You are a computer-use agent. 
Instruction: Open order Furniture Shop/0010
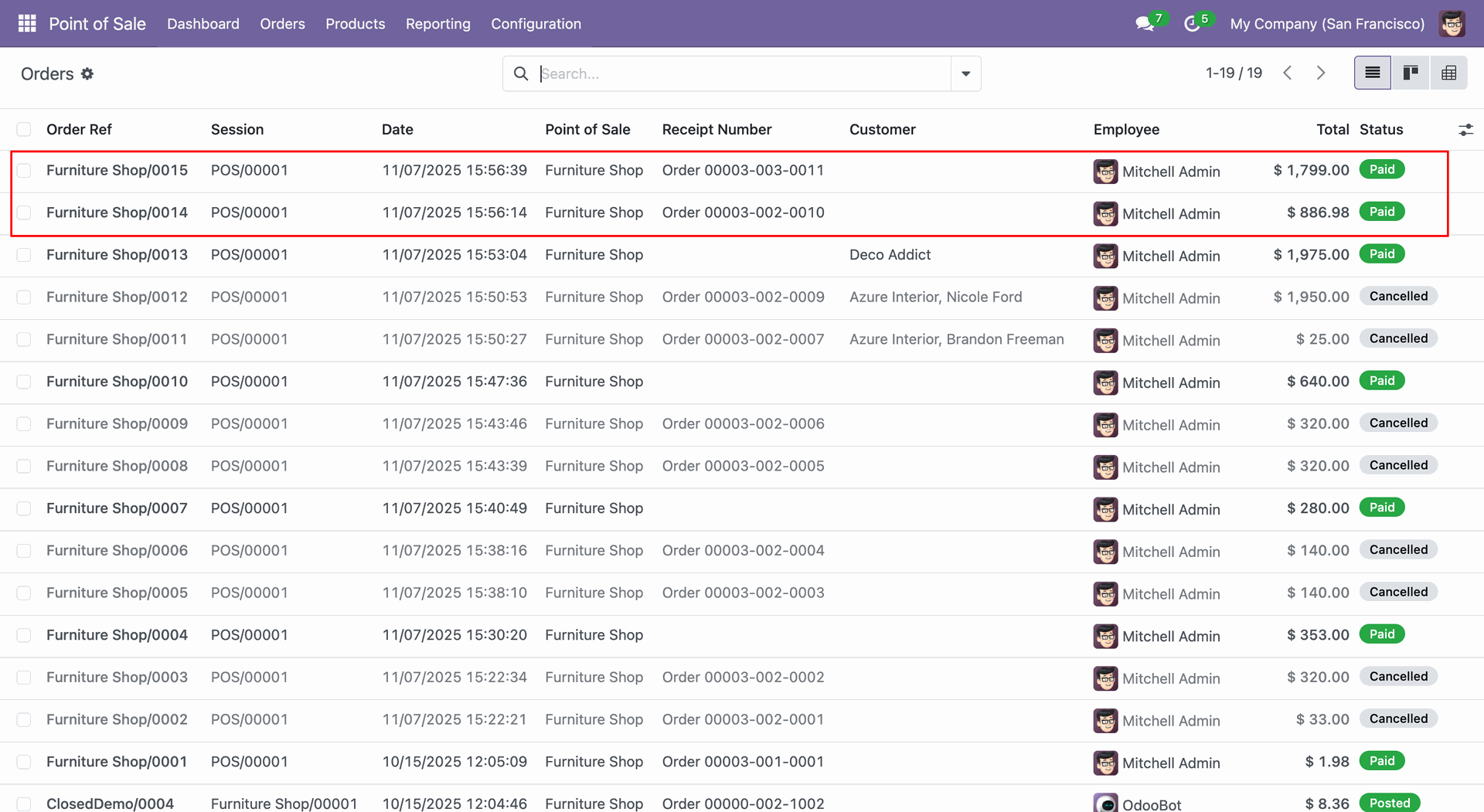tap(117, 382)
